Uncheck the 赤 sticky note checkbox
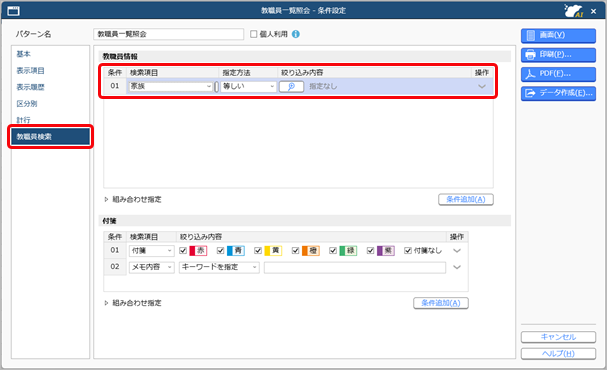The height and width of the screenshot is (370, 607). (x=183, y=251)
